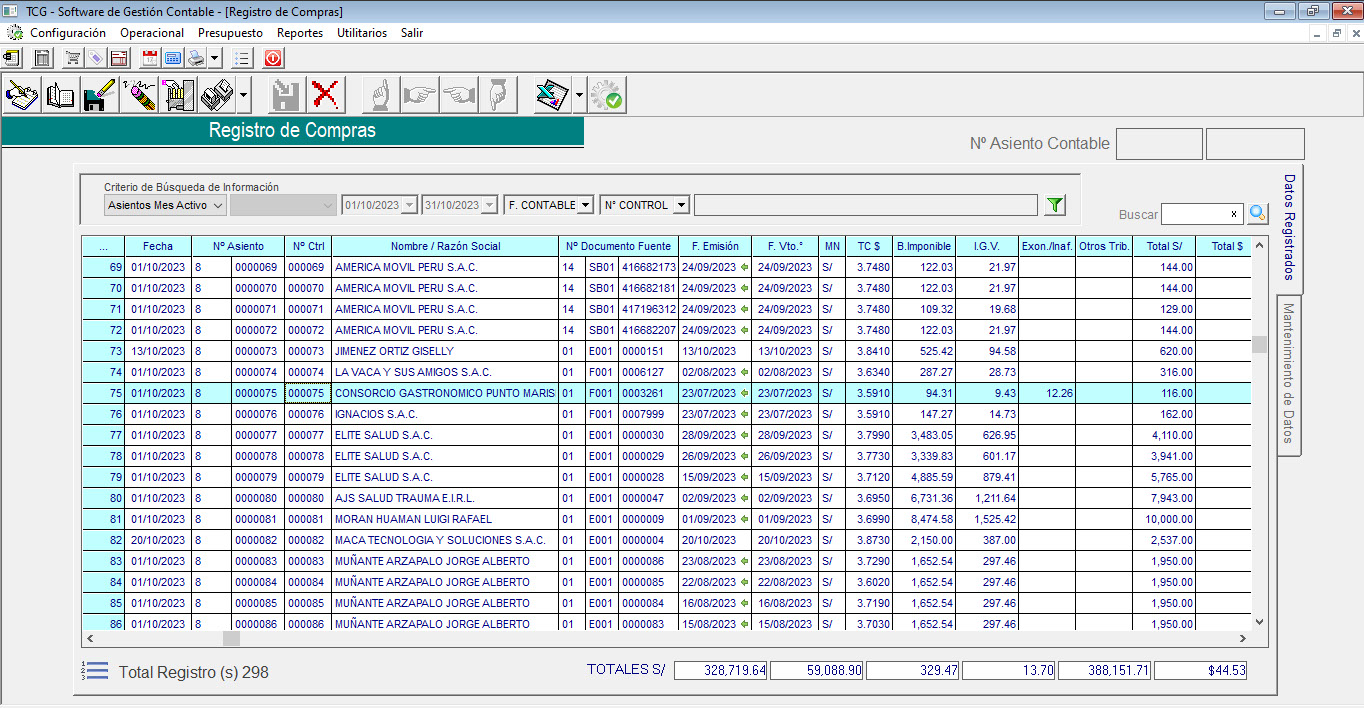Click the open book icon
This screenshot has height=708, width=1364.
click(x=60, y=96)
